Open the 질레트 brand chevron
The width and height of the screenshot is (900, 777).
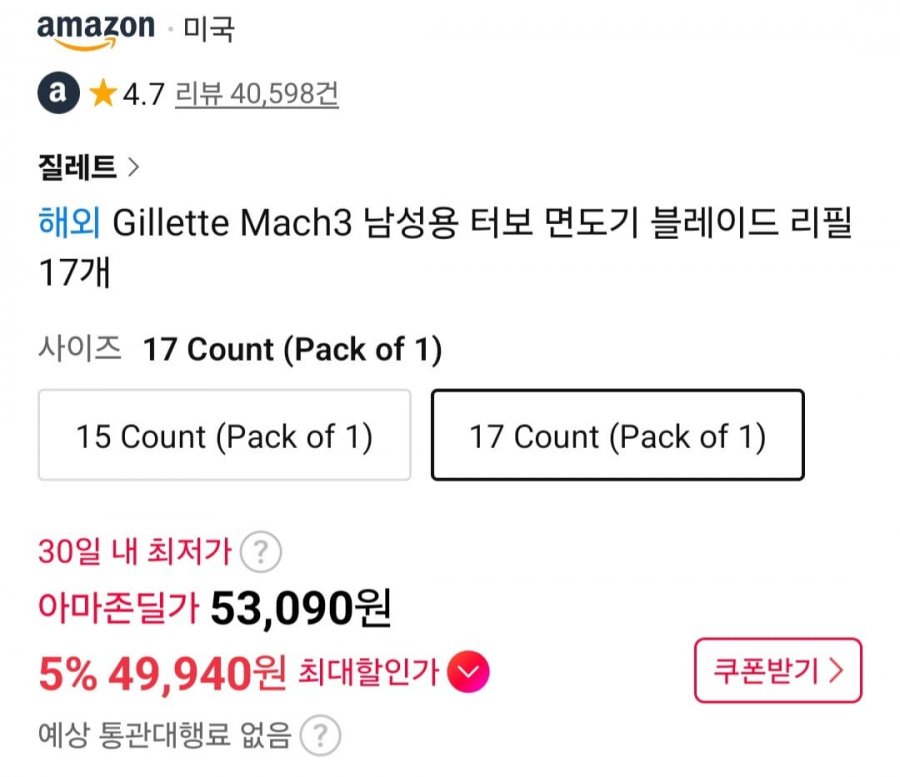(x=134, y=167)
